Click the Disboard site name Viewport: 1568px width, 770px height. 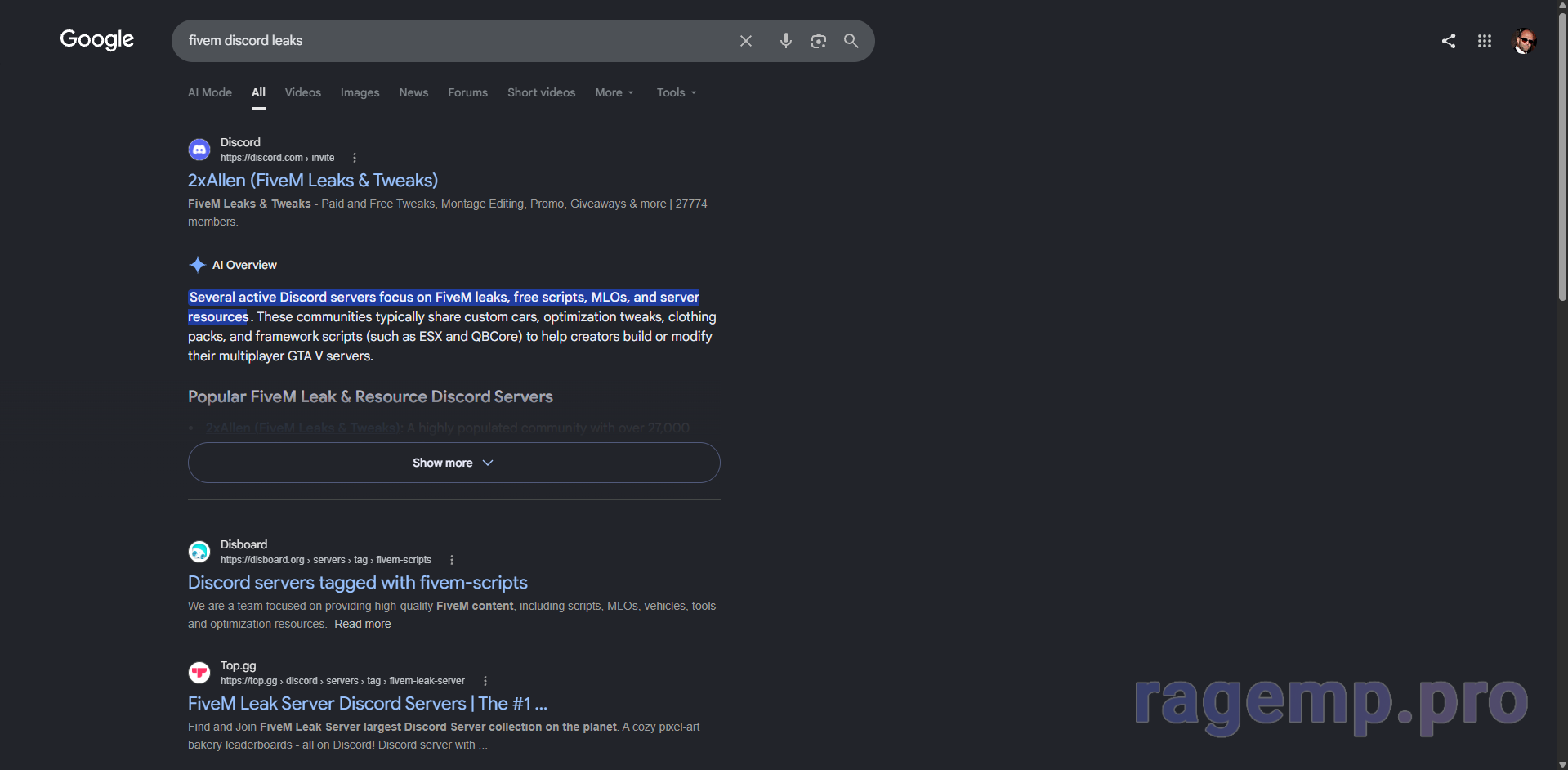coord(243,544)
